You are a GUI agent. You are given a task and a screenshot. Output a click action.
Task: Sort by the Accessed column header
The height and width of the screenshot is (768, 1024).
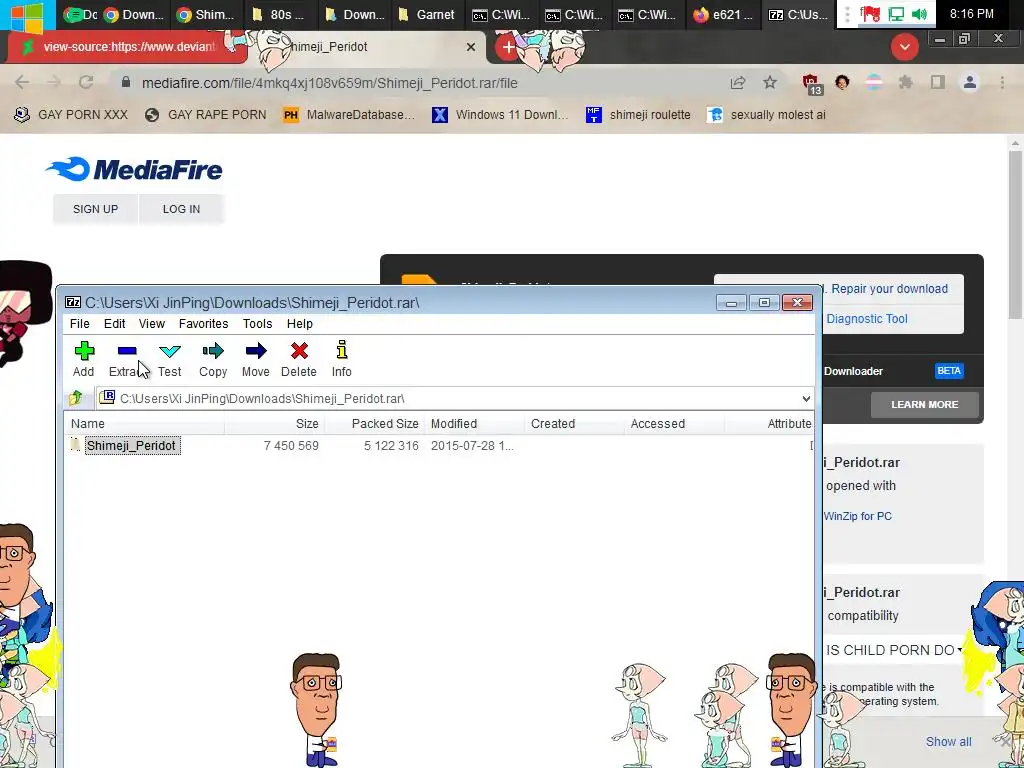click(x=675, y=423)
